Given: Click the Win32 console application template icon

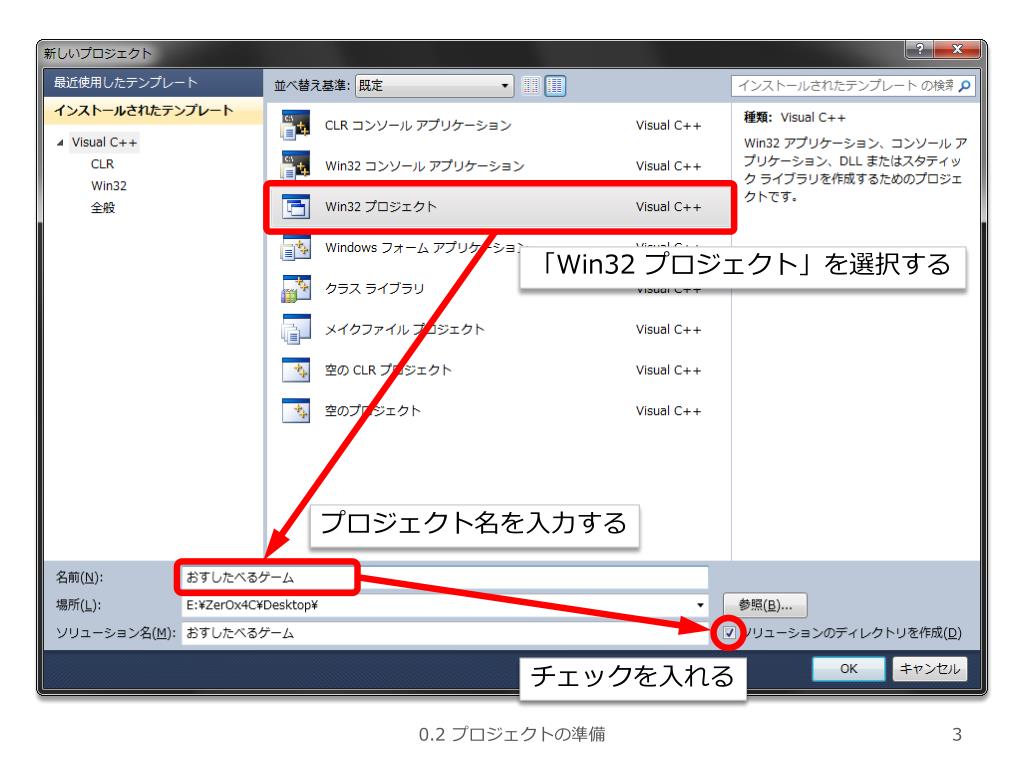Looking at the screenshot, I should 295,166.
